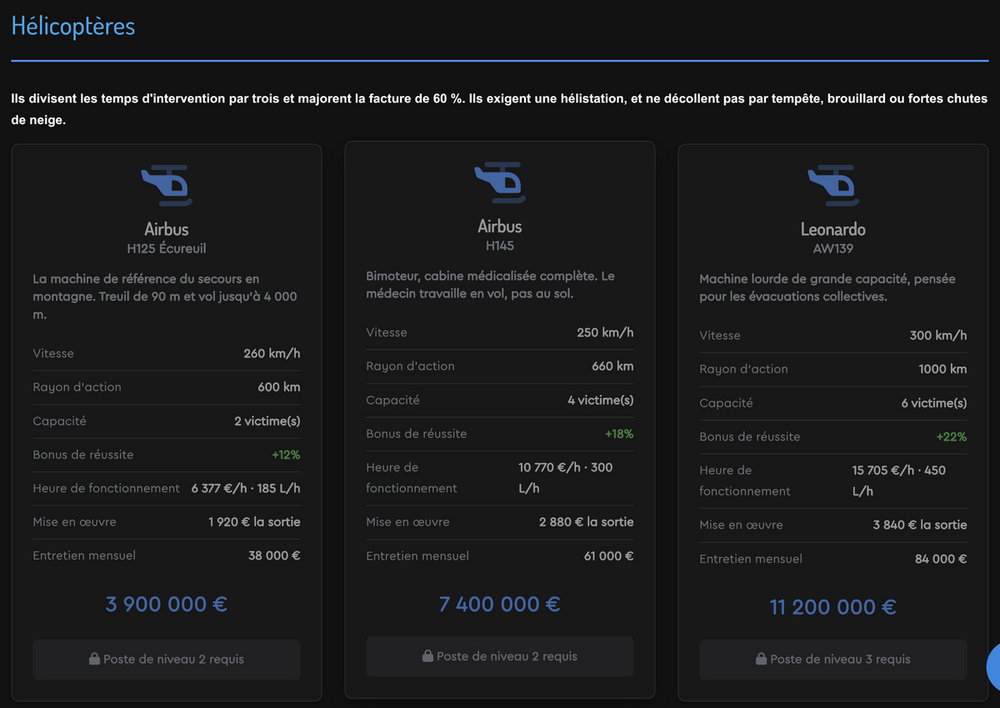Click the 'Poste de niveau 3 requis' button
The image size is (1000, 708).
[833, 660]
